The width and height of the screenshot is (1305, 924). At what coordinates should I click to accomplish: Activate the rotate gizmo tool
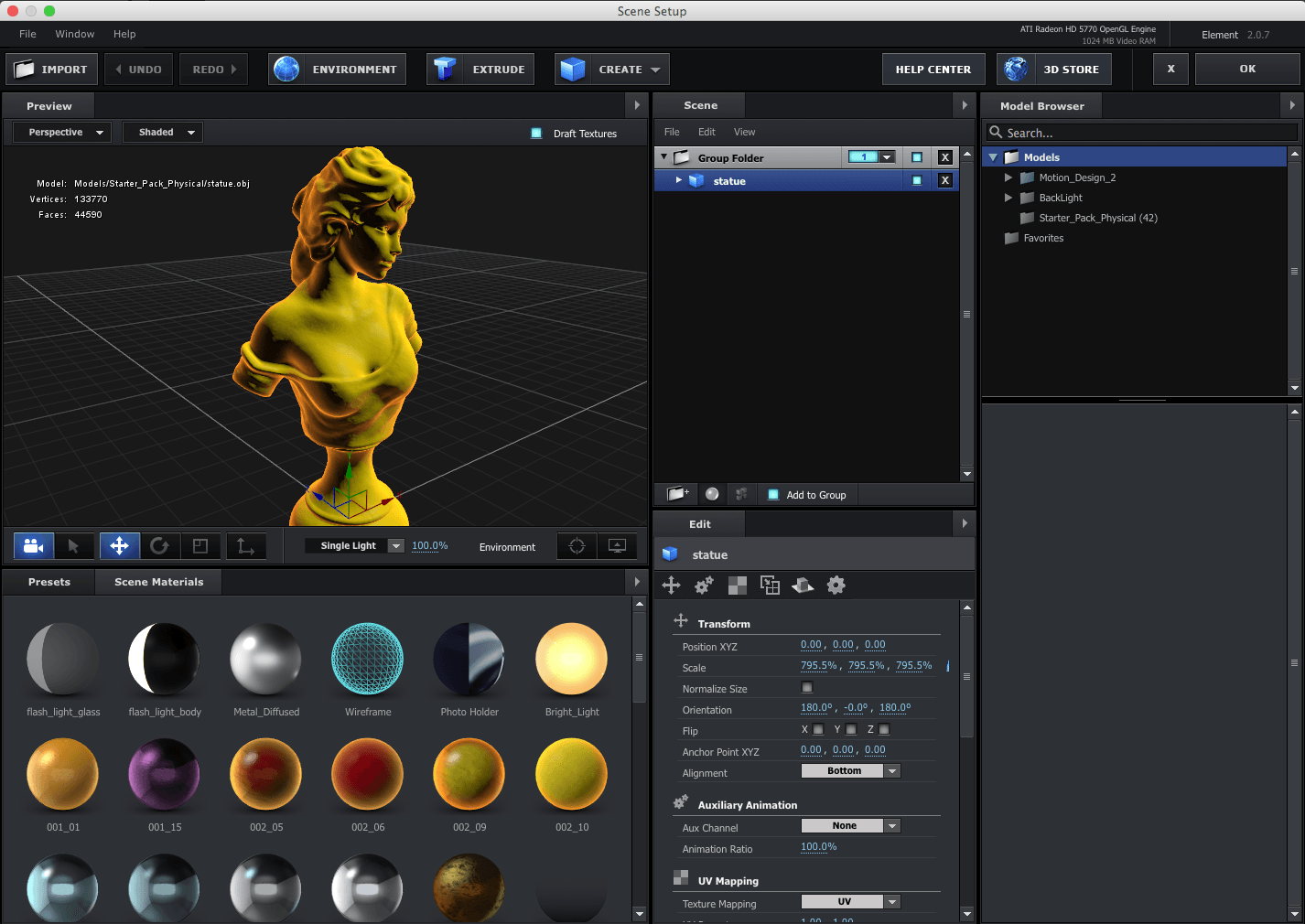159,546
